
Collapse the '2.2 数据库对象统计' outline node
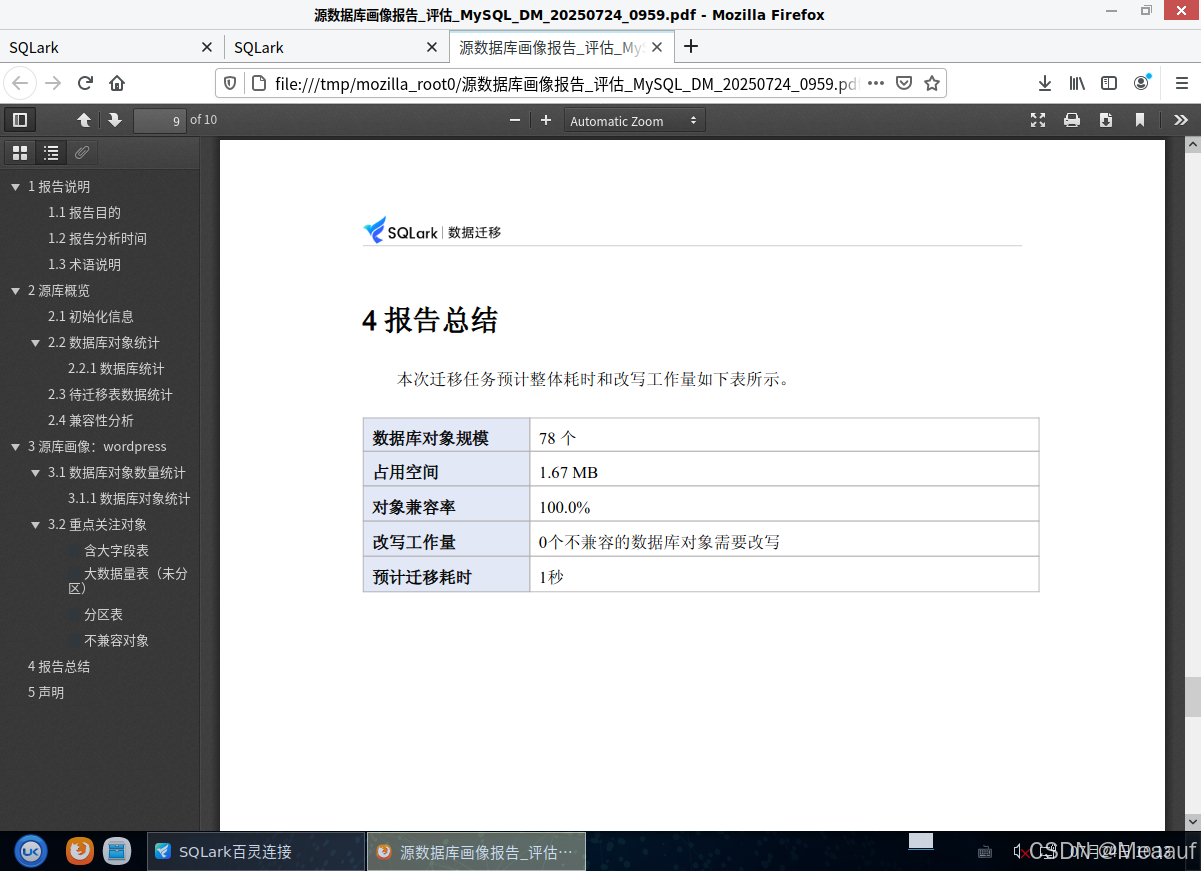tap(35, 343)
